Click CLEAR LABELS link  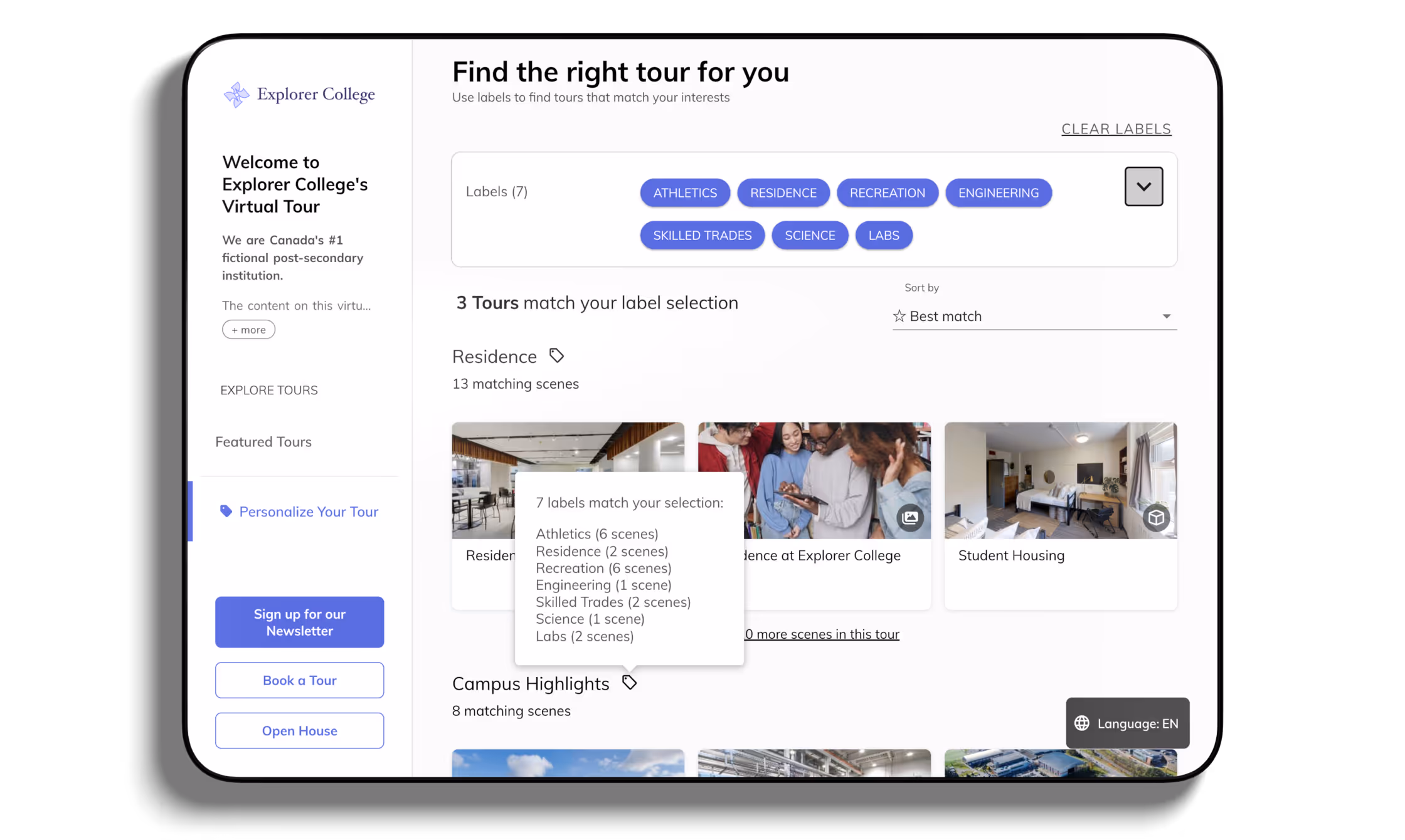click(1116, 129)
